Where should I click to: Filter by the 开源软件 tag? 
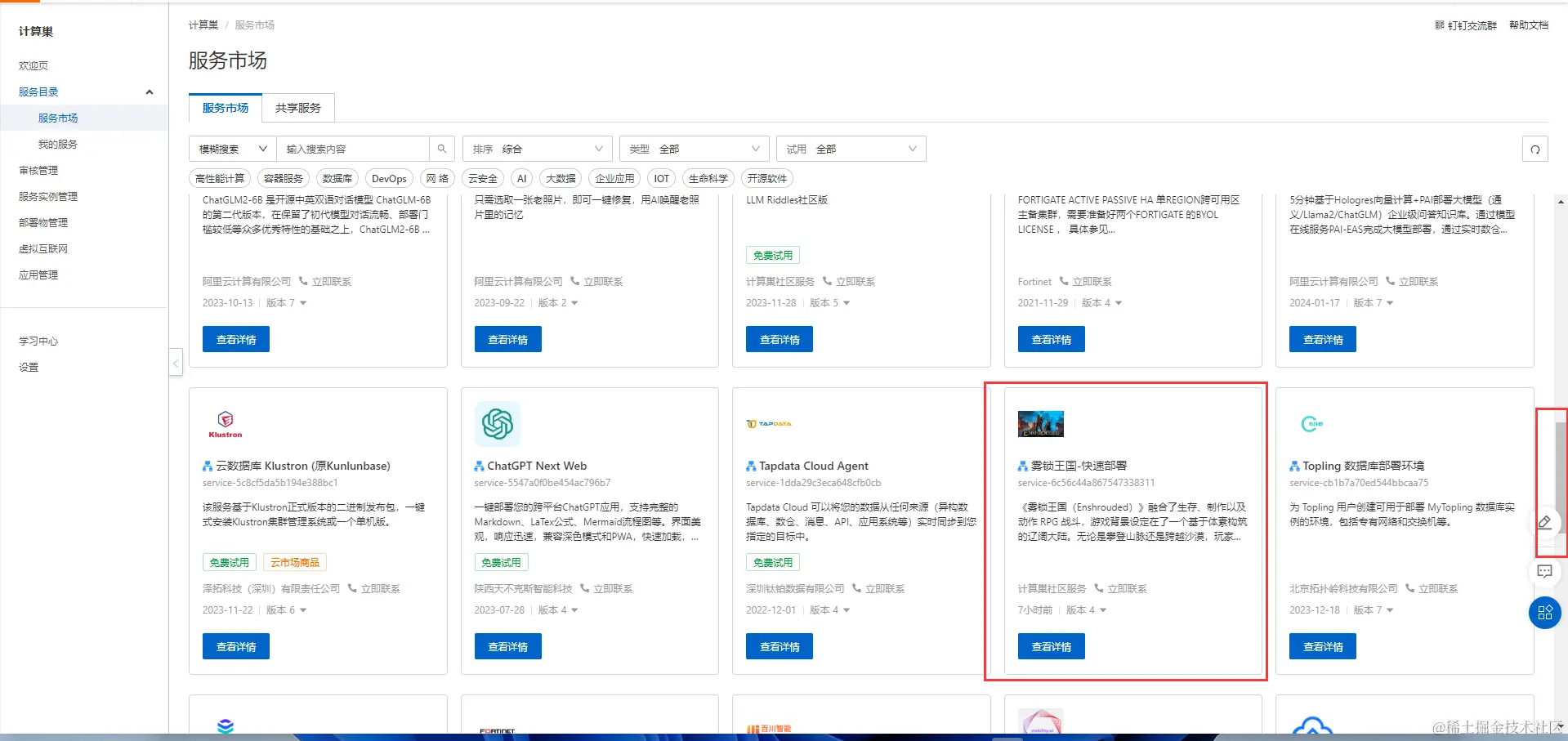(x=767, y=178)
